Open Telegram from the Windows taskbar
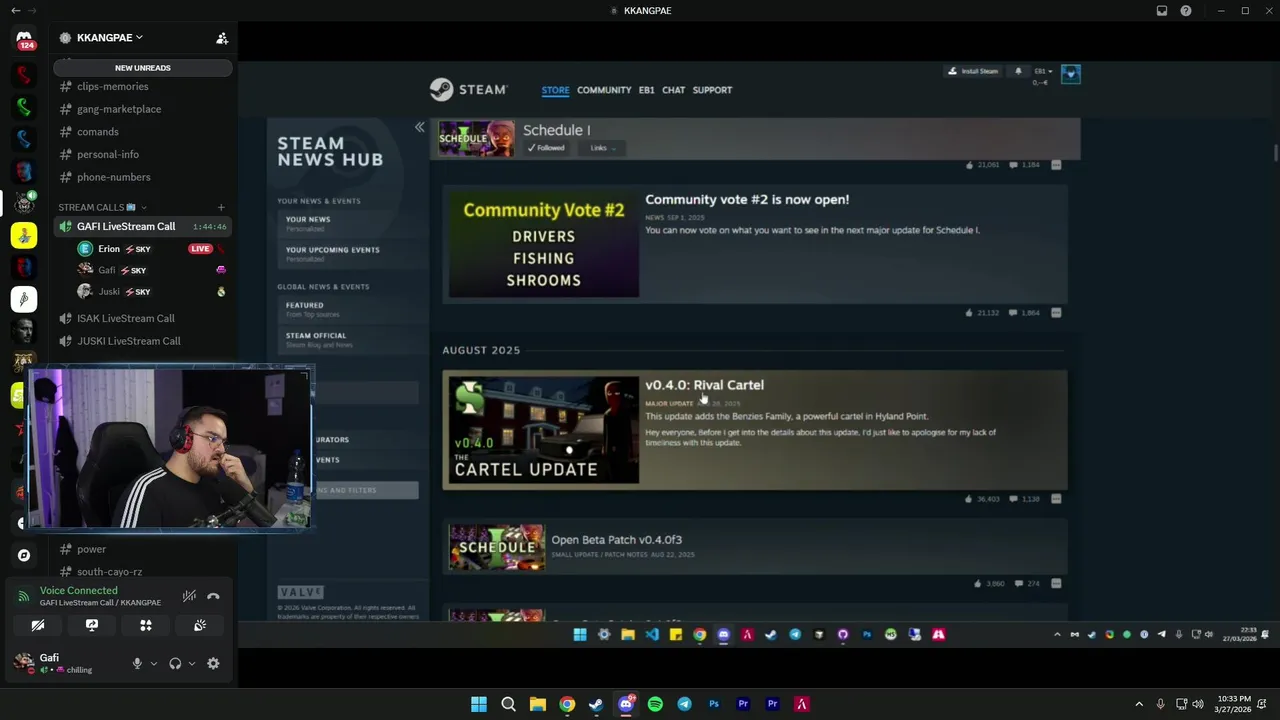Viewport: 1280px width, 720px height. point(684,704)
